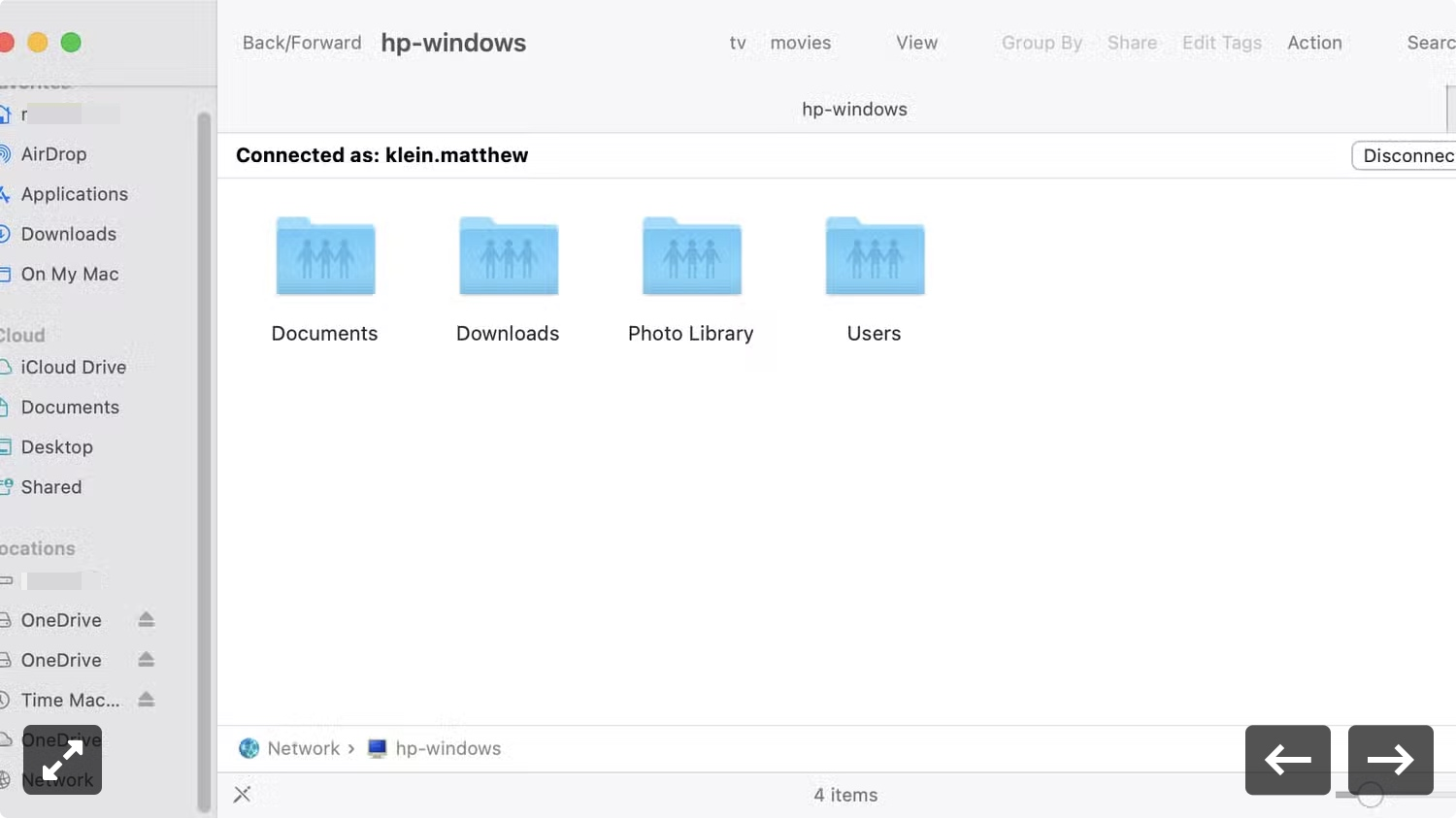The image size is (1456, 819).
Task: Go to previous image with left arrow
Action: click(1288, 760)
